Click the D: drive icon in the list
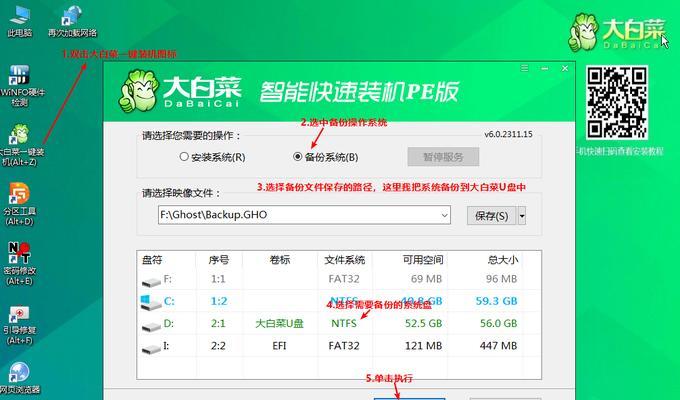The width and height of the screenshot is (680, 400). (151, 326)
